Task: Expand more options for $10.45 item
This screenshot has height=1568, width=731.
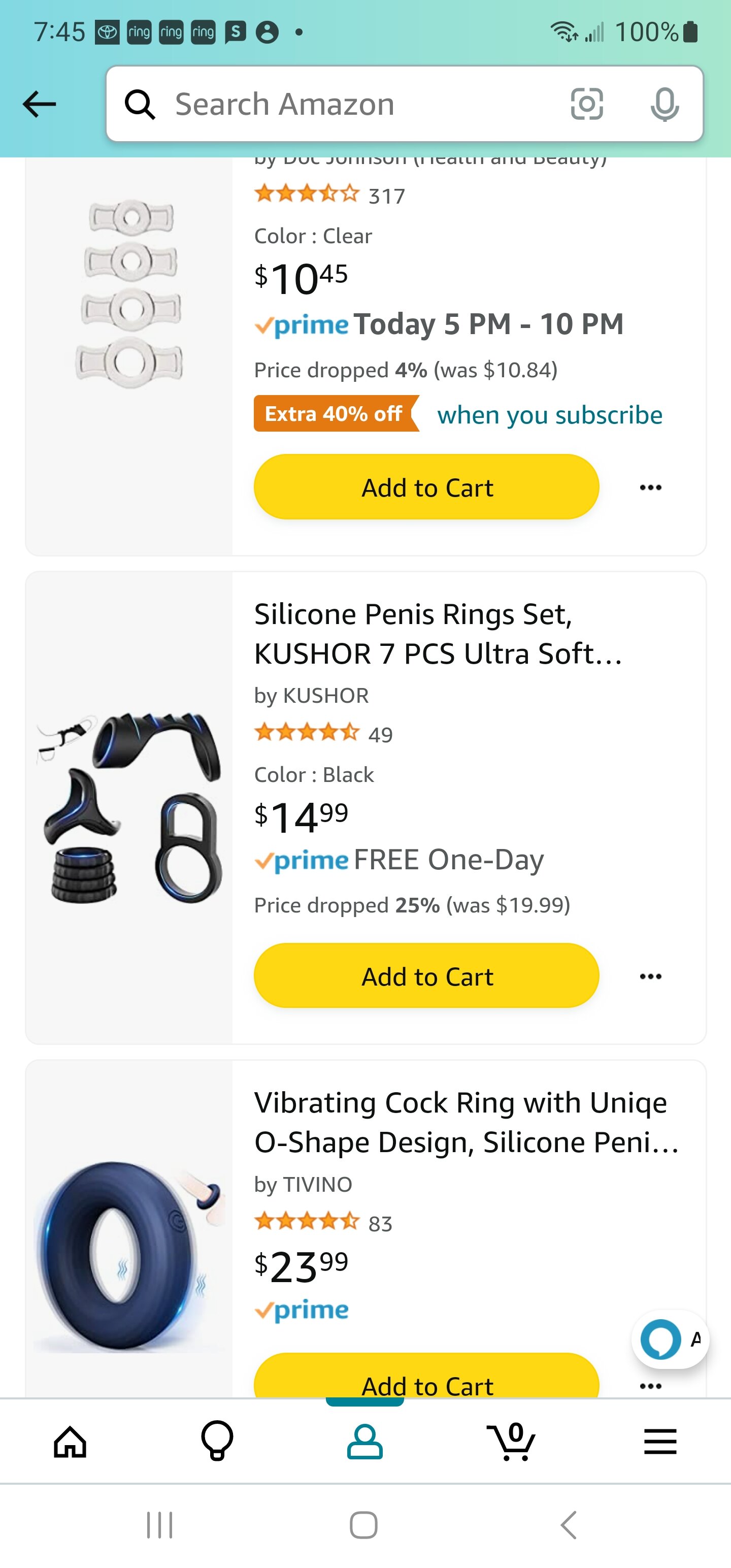Action: [x=651, y=487]
